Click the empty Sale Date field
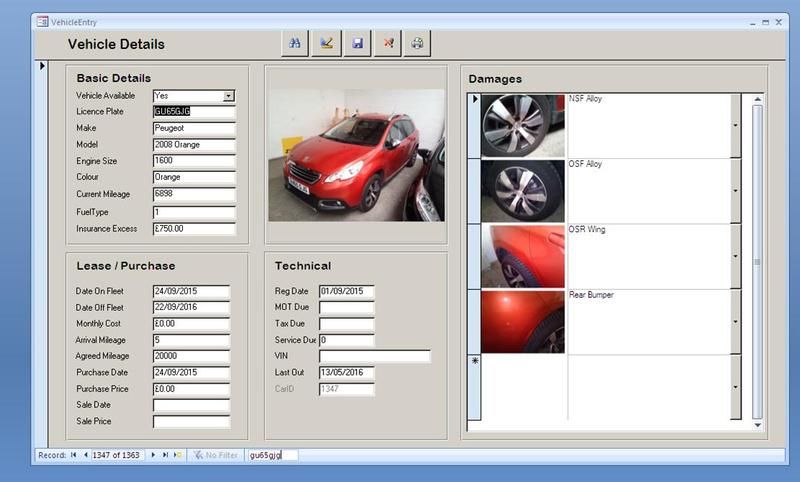The height and width of the screenshot is (482, 800). click(191, 405)
